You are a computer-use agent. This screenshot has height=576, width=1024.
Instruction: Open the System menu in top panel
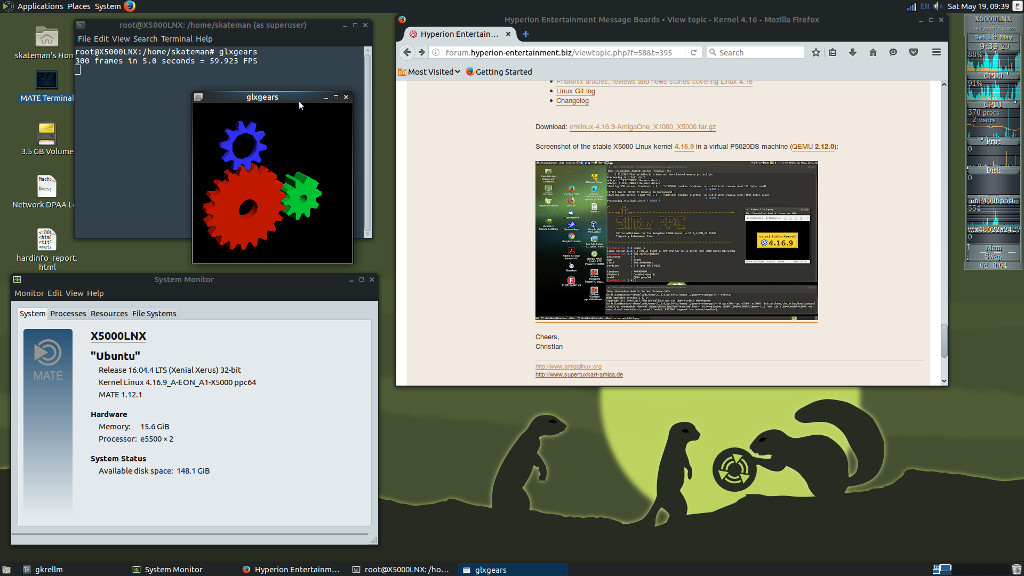point(108,6)
